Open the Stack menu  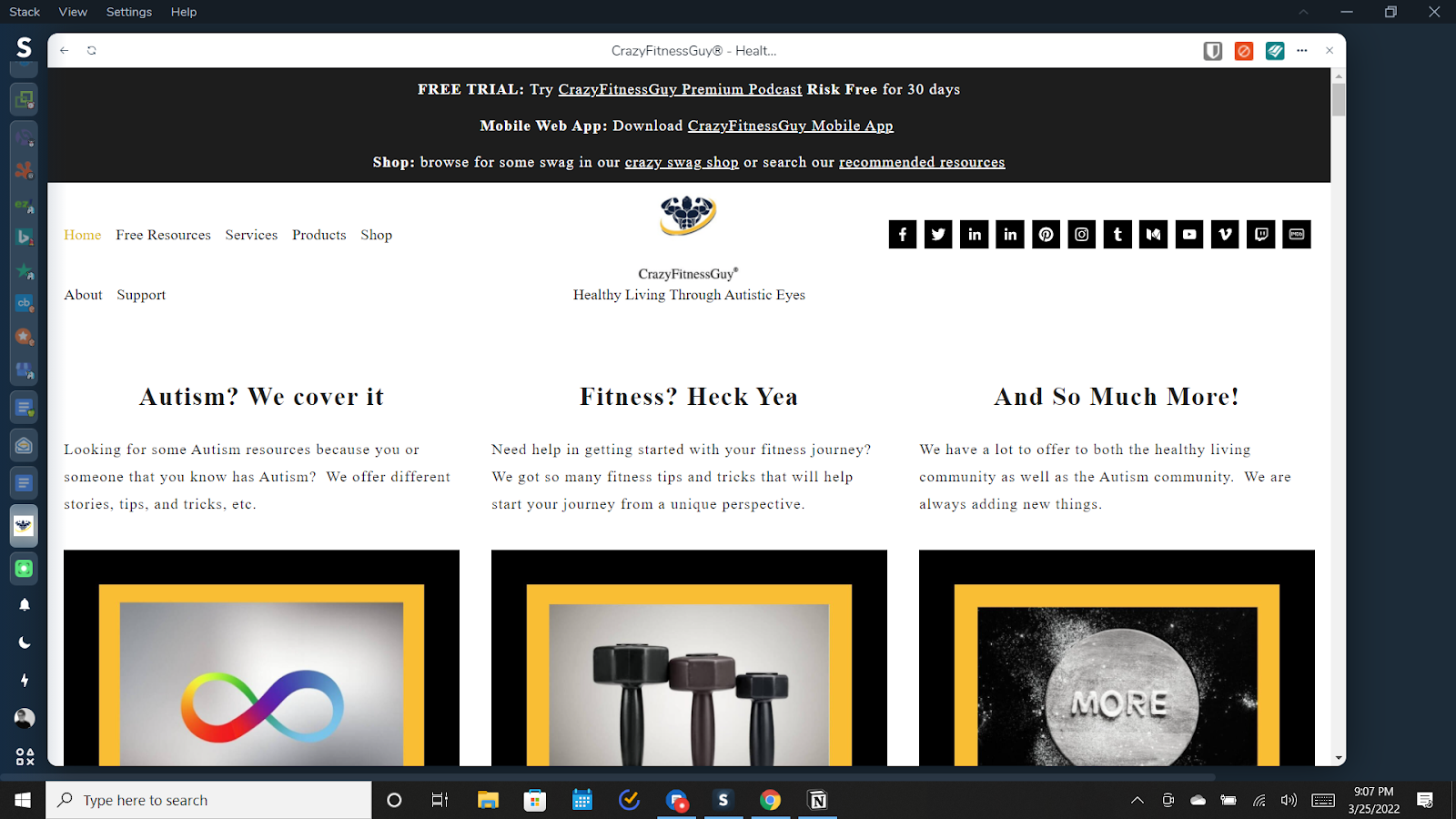coord(25,12)
